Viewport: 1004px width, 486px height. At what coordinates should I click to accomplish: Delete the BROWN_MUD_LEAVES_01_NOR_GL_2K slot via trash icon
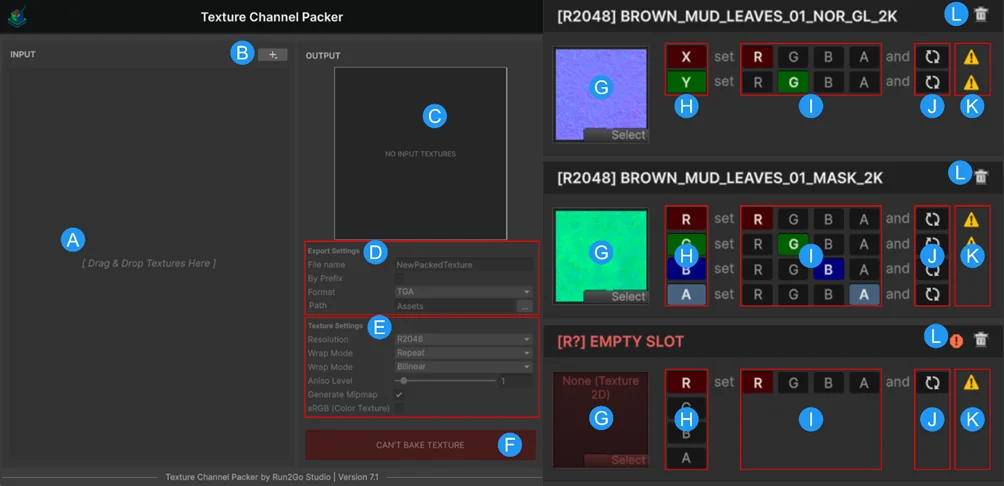(980, 15)
